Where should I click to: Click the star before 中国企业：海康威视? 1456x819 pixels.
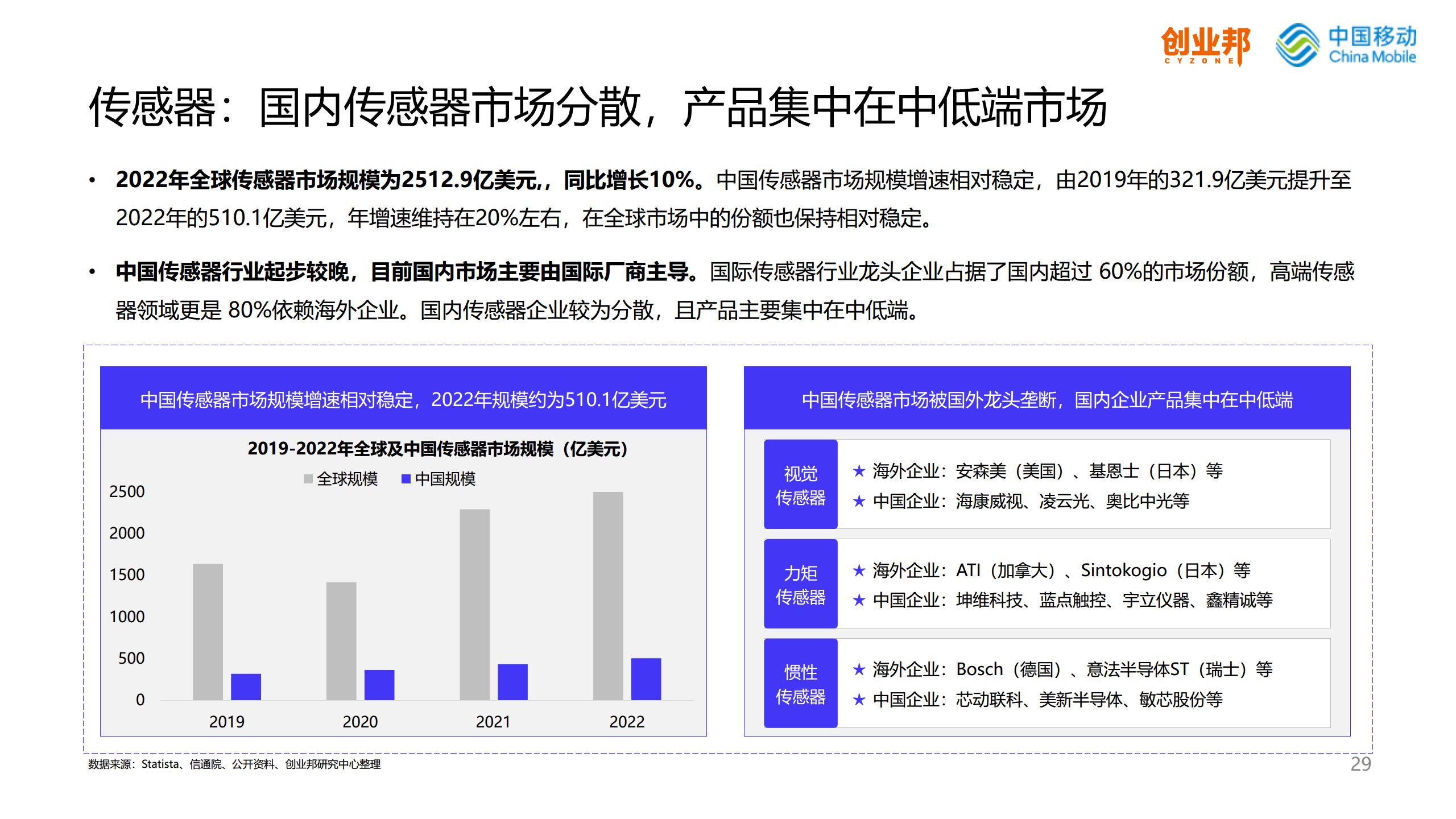click(x=859, y=501)
